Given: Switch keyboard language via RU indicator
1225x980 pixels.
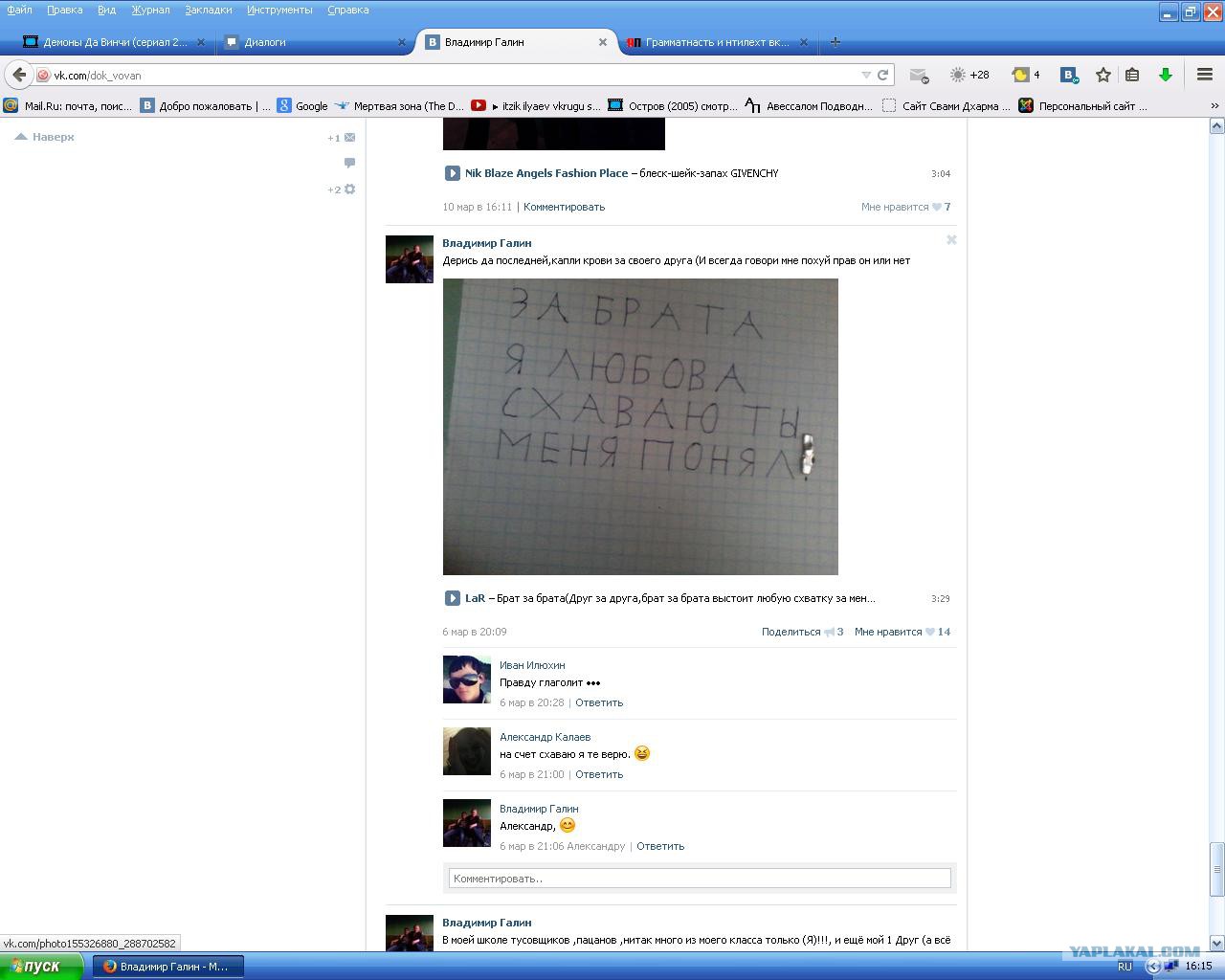Looking at the screenshot, I should click(x=1125, y=967).
